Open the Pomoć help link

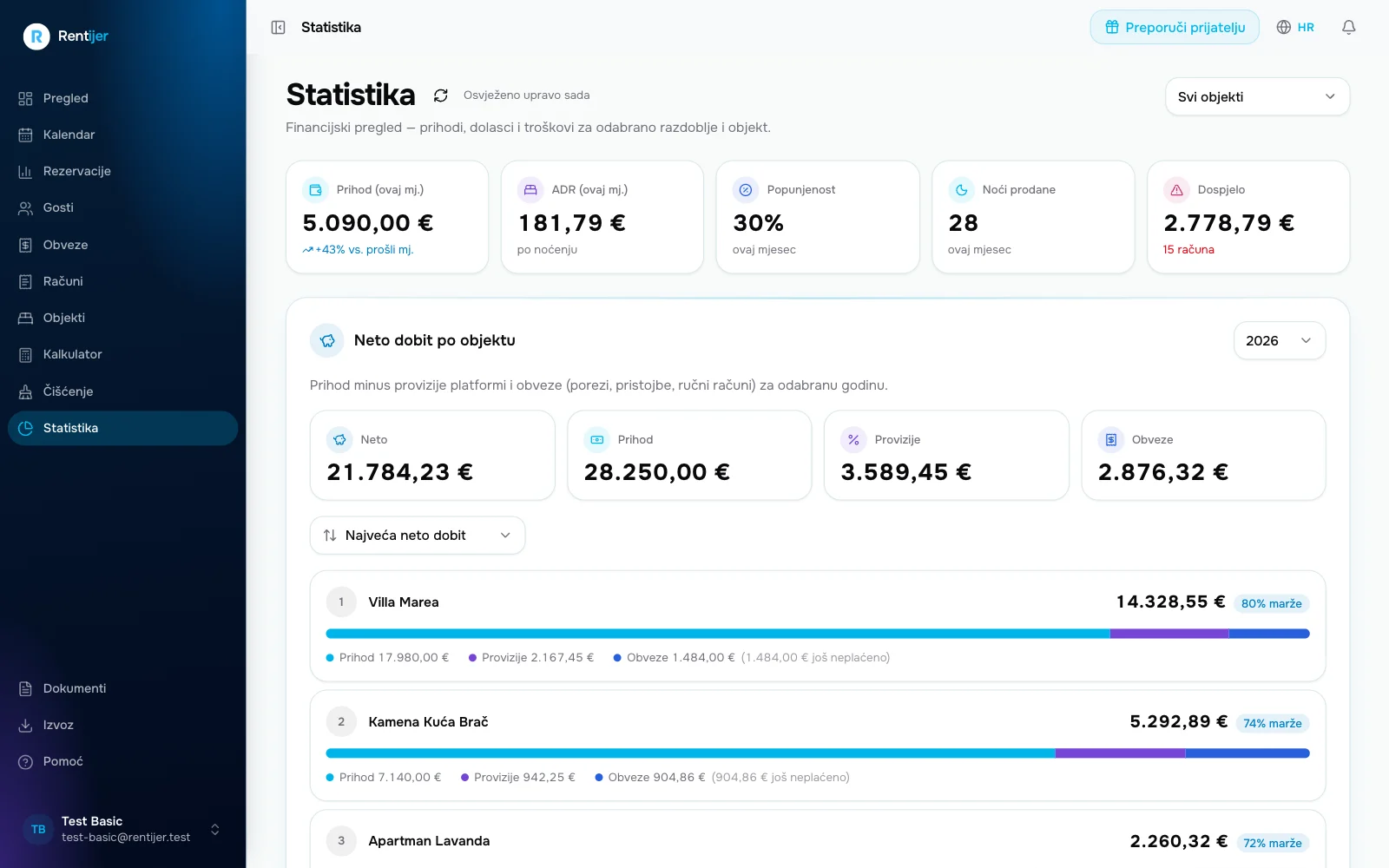(122, 761)
